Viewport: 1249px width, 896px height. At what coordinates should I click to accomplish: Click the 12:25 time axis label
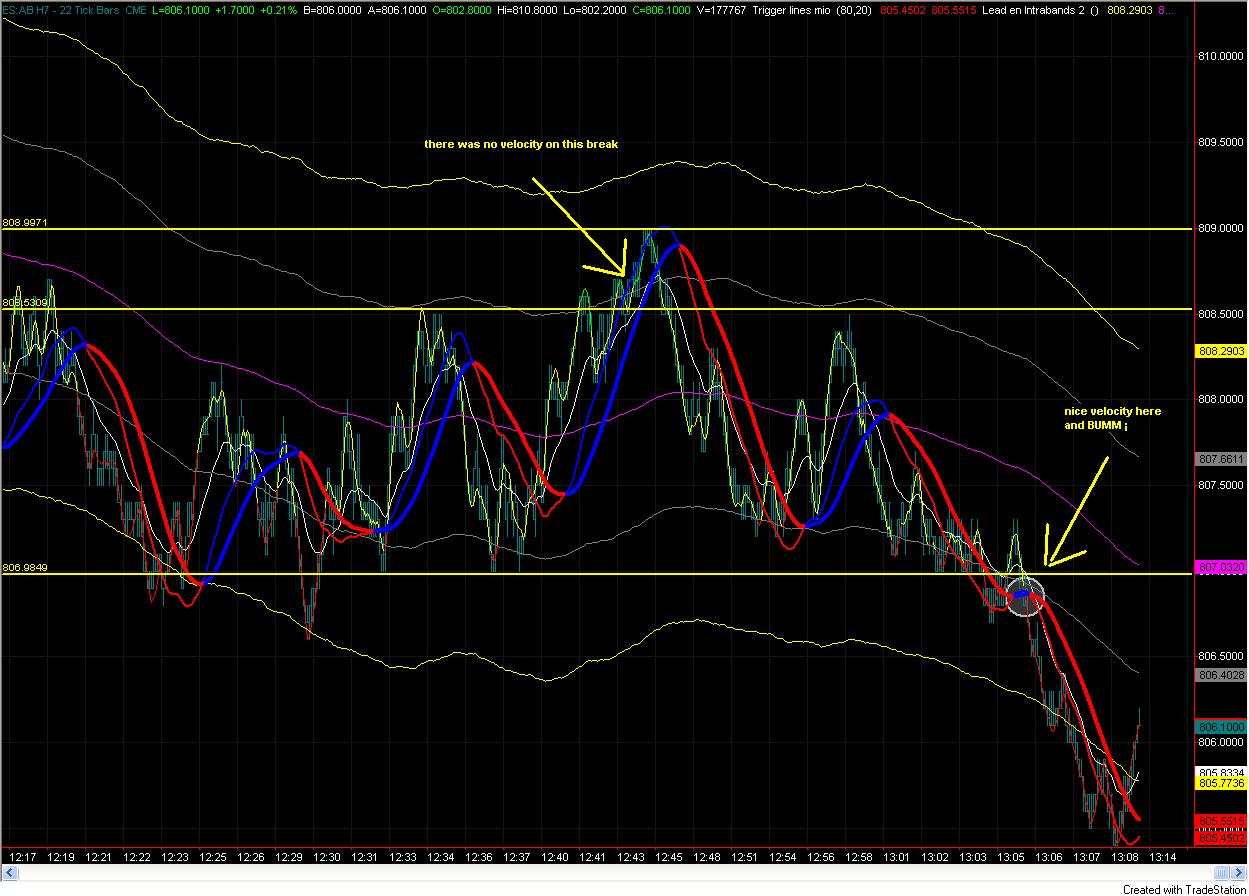[211, 857]
